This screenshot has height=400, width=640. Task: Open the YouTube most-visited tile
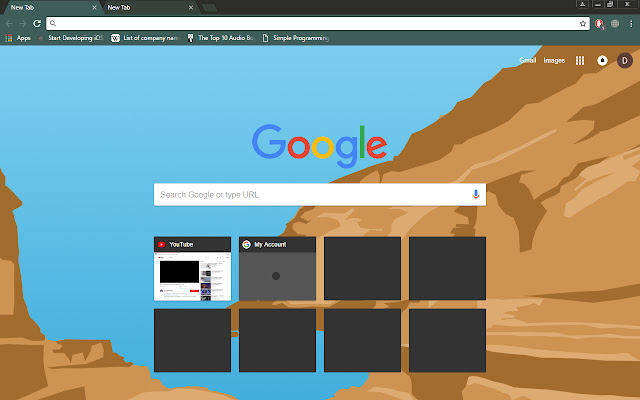[192, 269]
